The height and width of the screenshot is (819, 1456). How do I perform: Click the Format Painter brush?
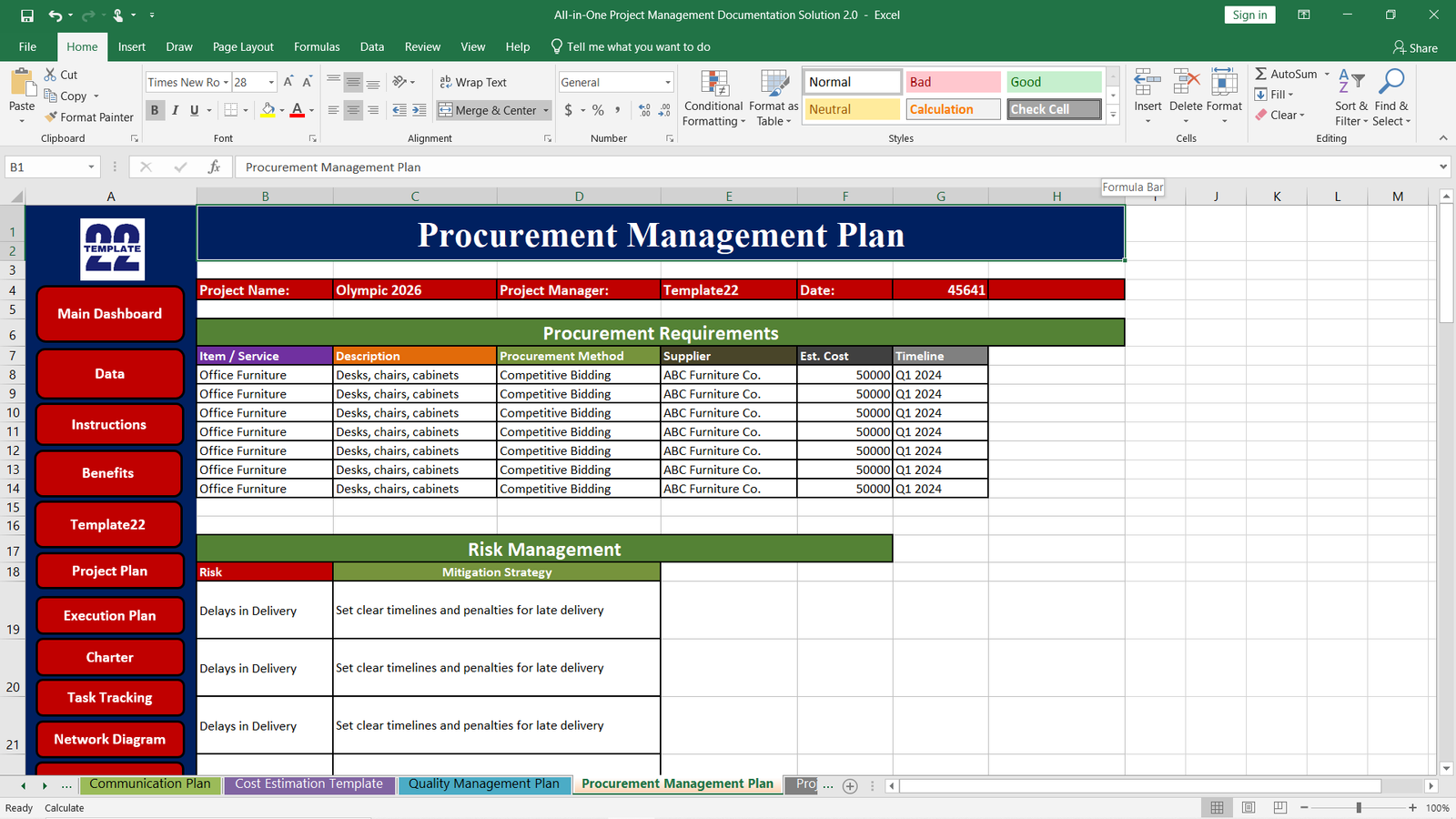52,116
